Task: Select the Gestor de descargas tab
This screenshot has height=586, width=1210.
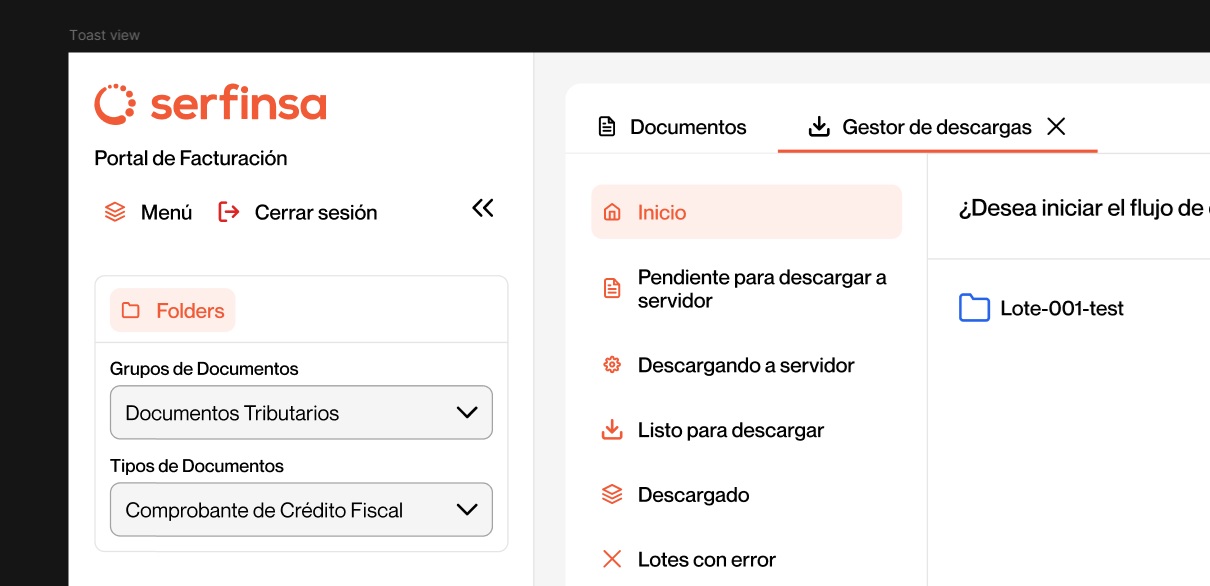Action: [936, 127]
